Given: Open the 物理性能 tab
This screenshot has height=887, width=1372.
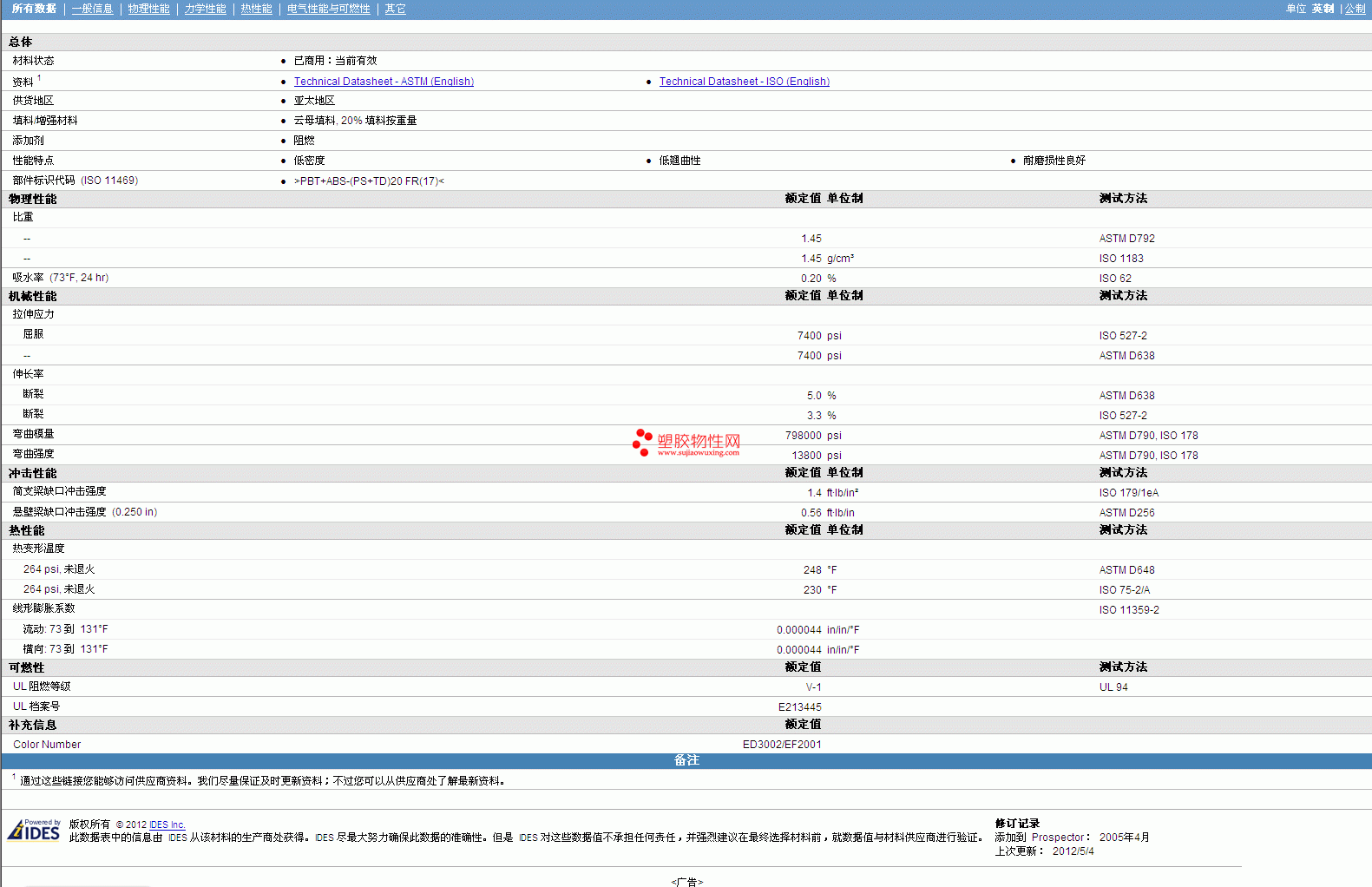Looking at the screenshot, I should pos(148,9).
